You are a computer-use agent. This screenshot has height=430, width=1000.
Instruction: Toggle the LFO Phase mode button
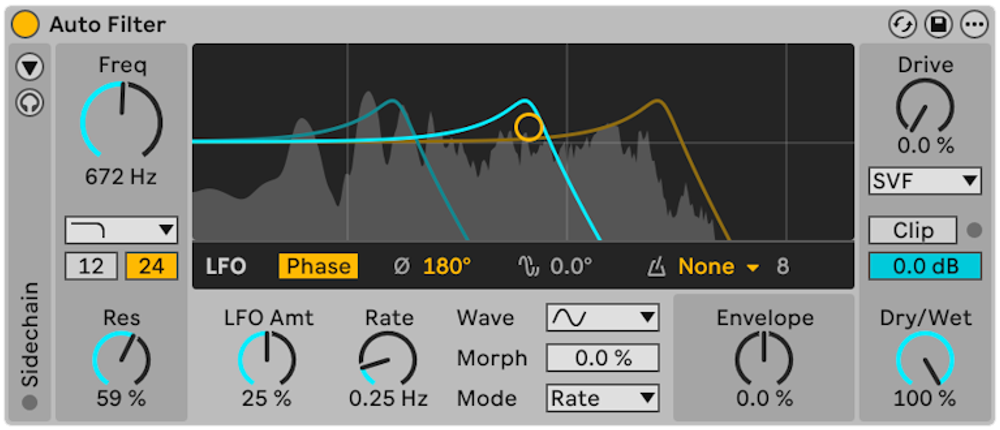click(x=318, y=267)
